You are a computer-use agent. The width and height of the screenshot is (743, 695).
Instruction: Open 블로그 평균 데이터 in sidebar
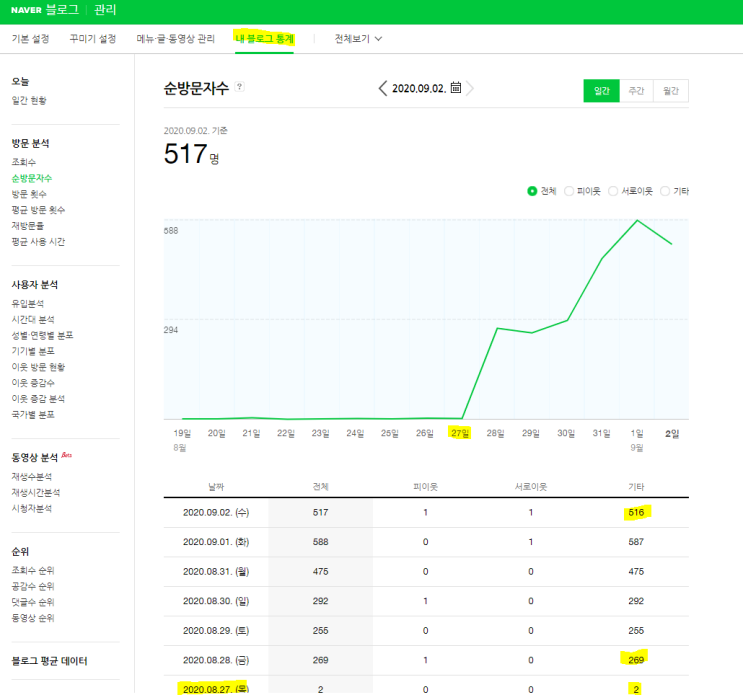point(49,661)
